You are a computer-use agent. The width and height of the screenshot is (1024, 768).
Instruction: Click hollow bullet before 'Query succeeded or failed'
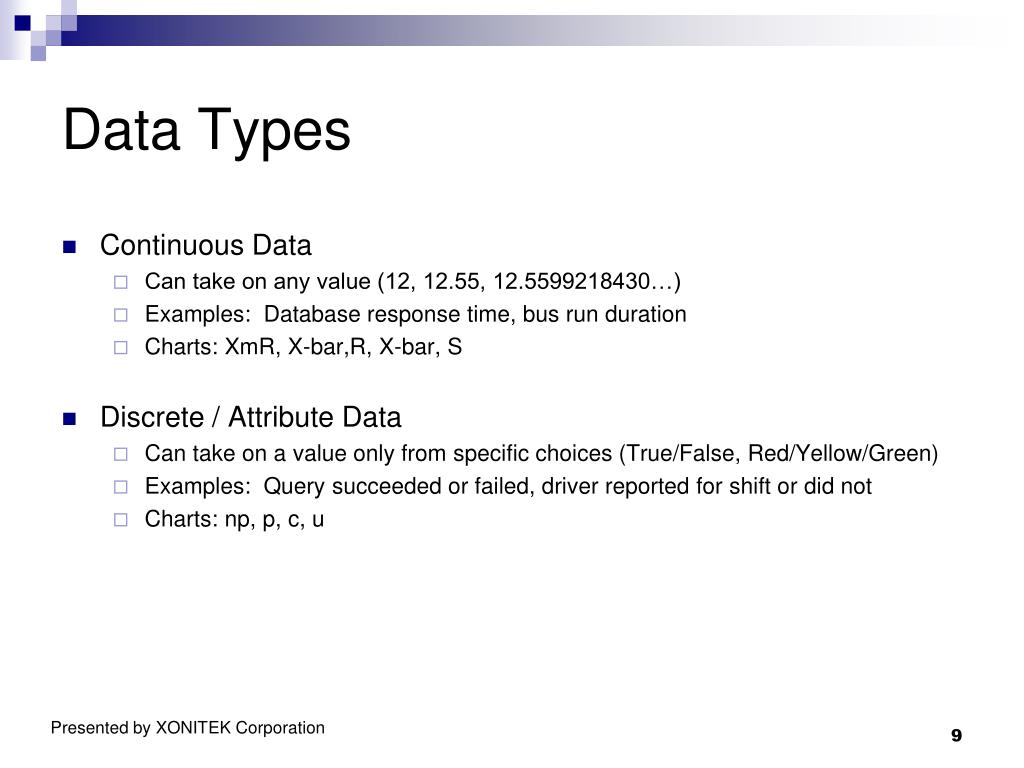(x=121, y=487)
